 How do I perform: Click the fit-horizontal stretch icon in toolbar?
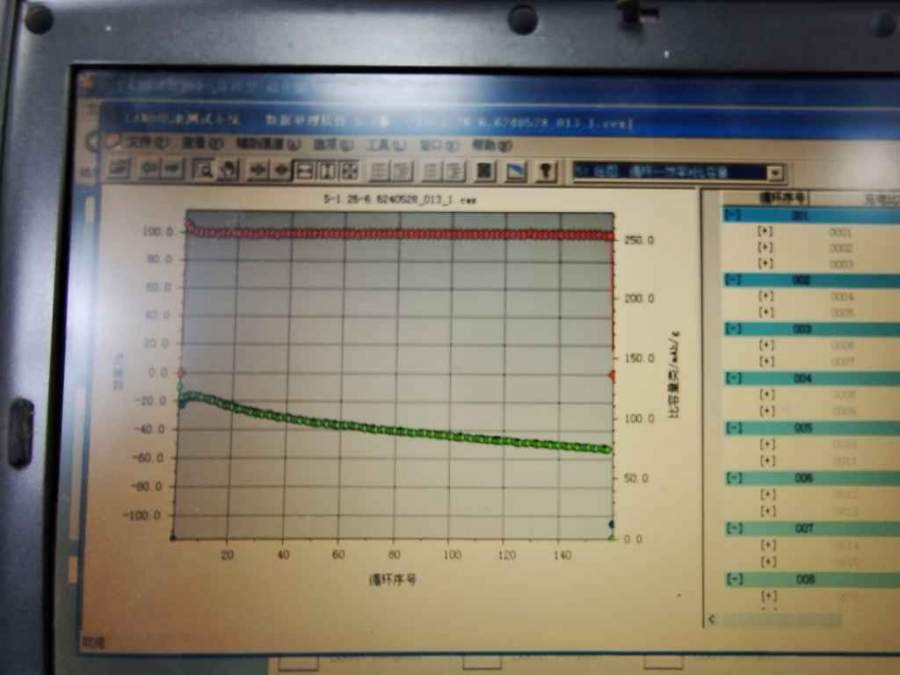pyautogui.click(x=304, y=171)
